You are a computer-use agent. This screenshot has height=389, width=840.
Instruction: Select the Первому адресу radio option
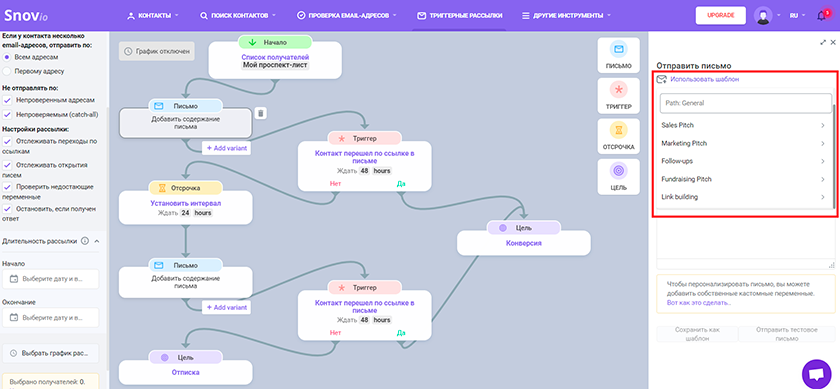coord(7,71)
